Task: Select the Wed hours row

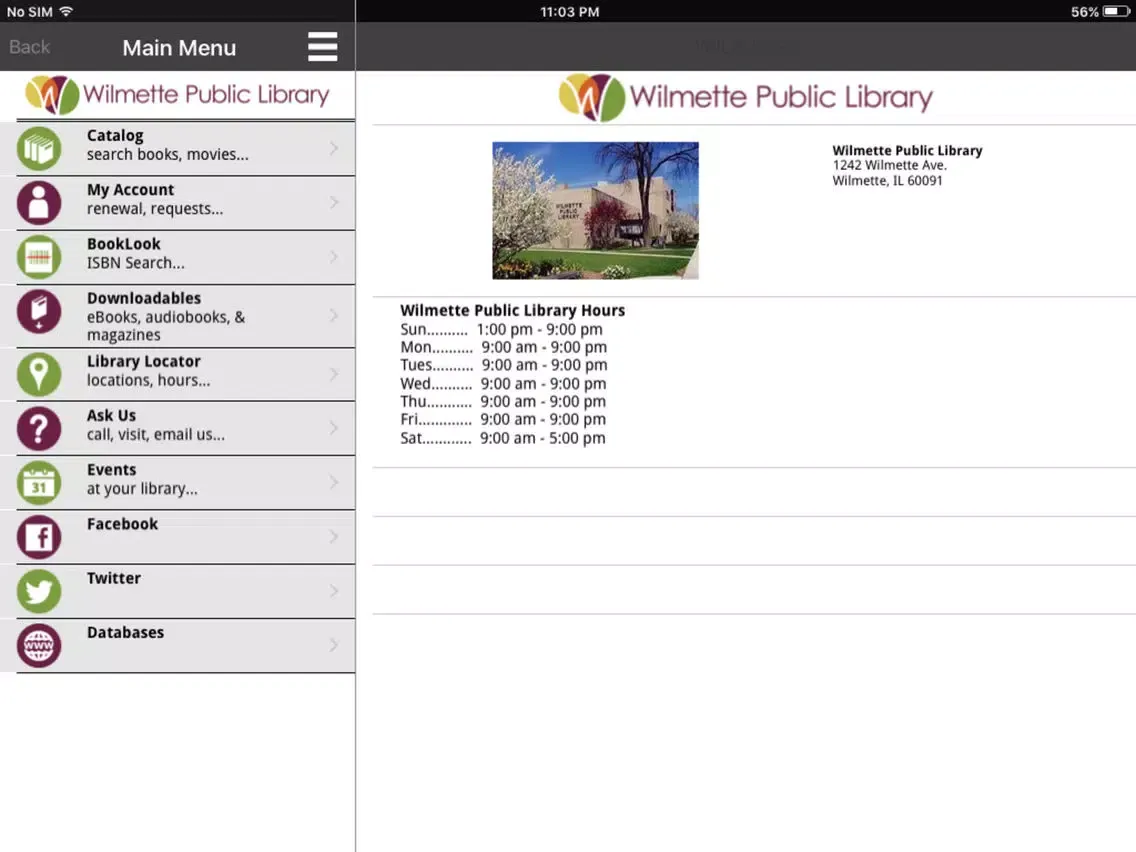Action: pos(503,384)
